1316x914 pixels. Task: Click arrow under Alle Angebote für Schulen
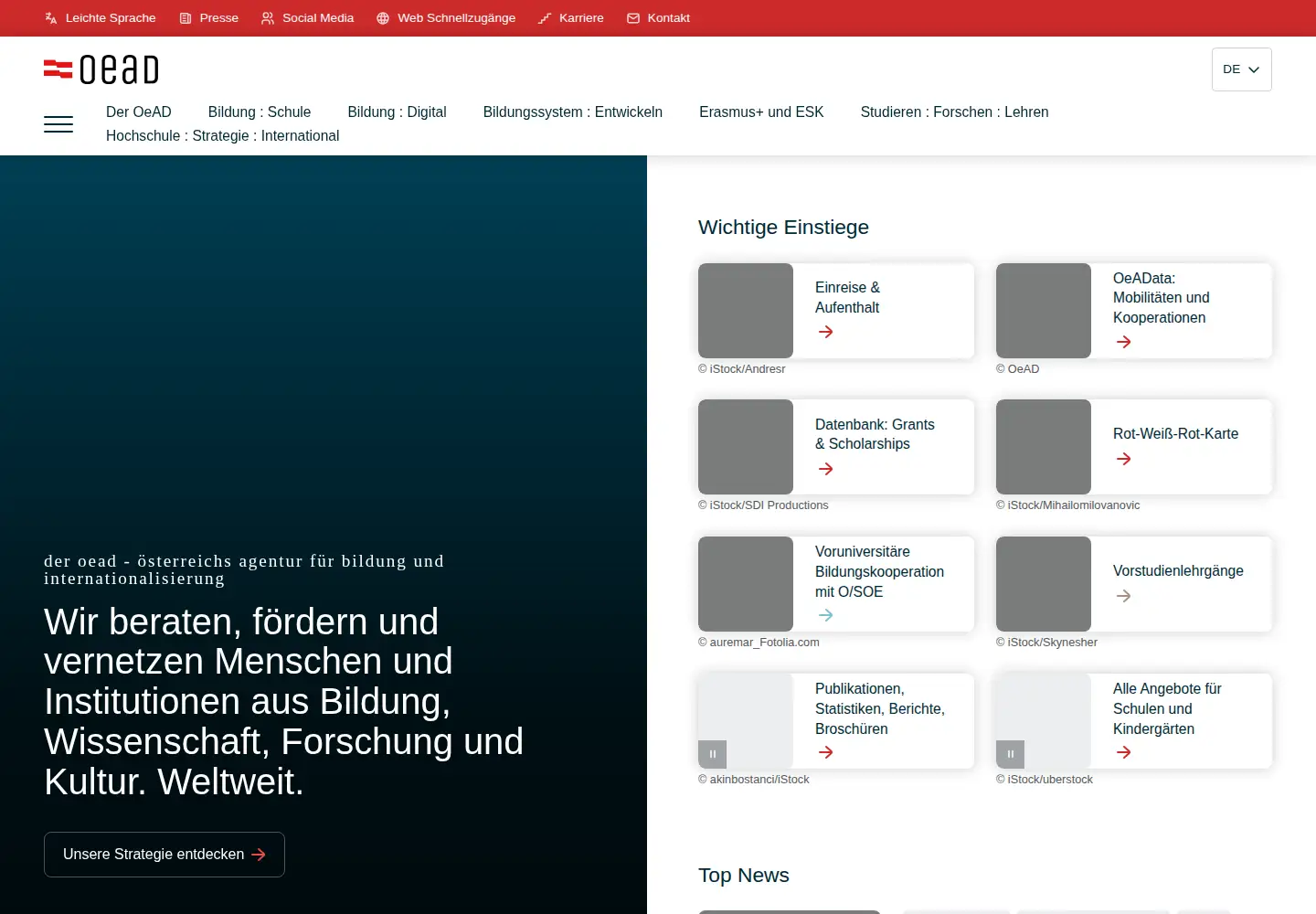pyautogui.click(x=1124, y=752)
